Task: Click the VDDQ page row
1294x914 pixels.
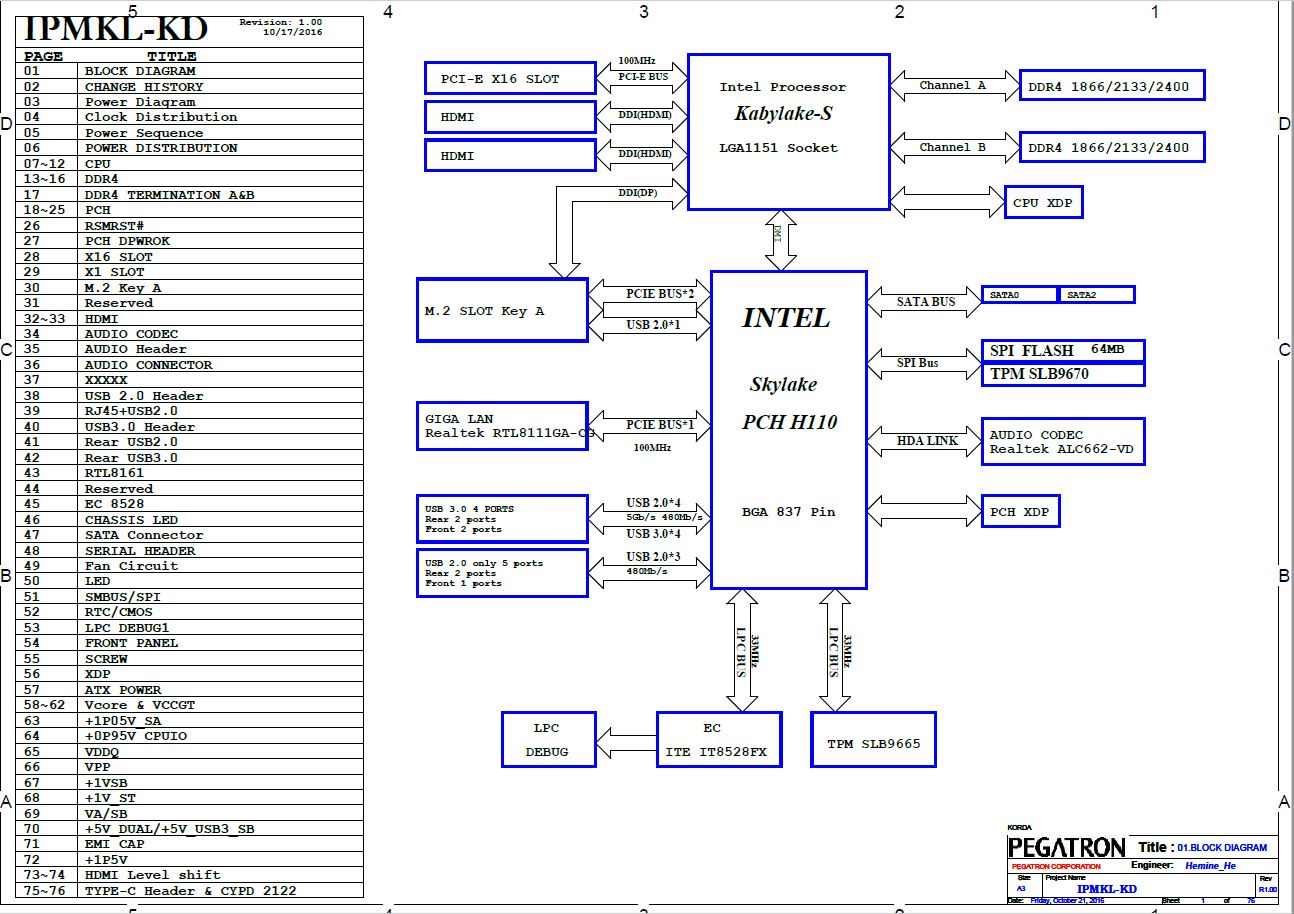Action: pyautogui.click(x=189, y=752)
